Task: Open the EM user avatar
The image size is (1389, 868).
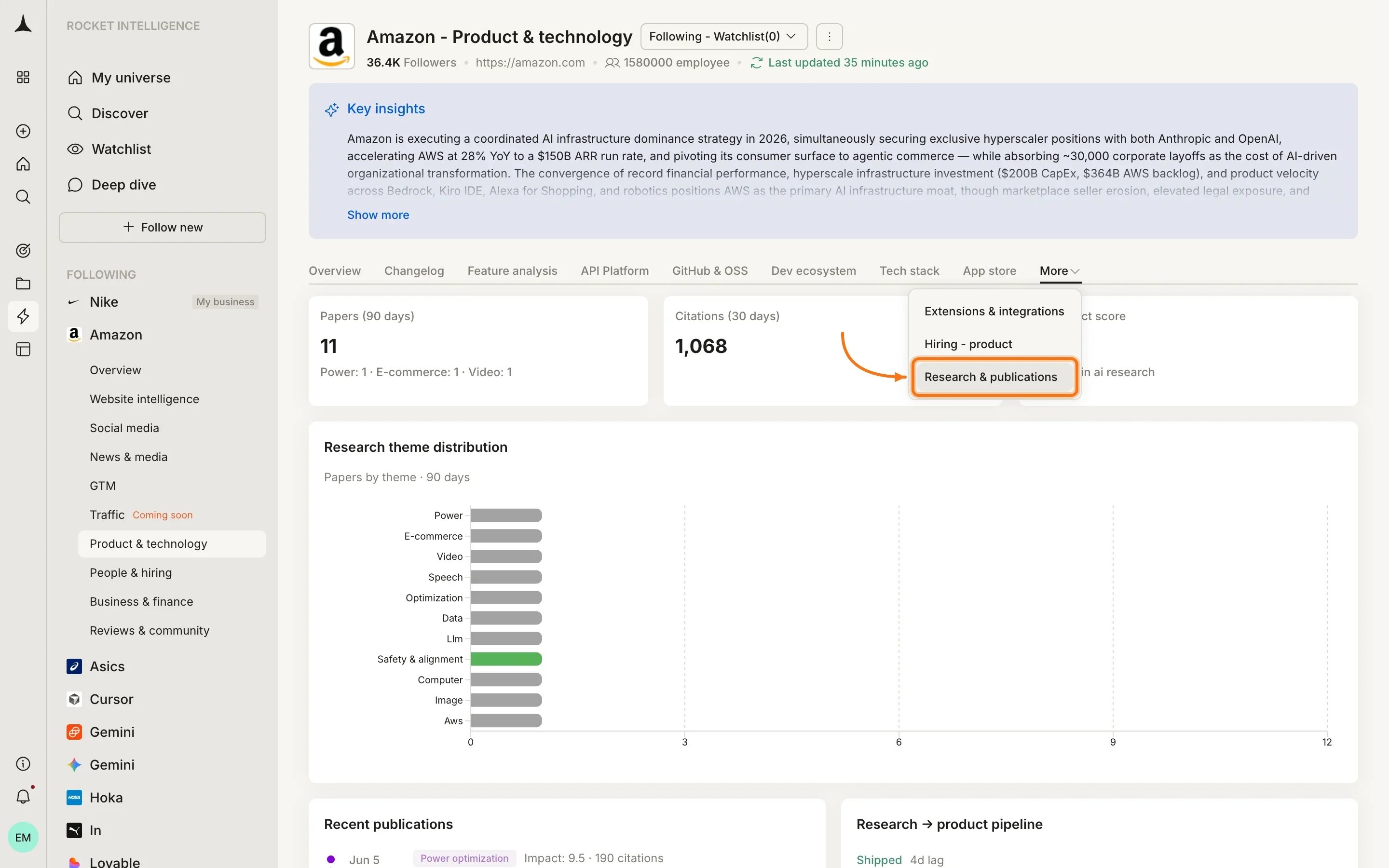Action: [x=23, y=837]
